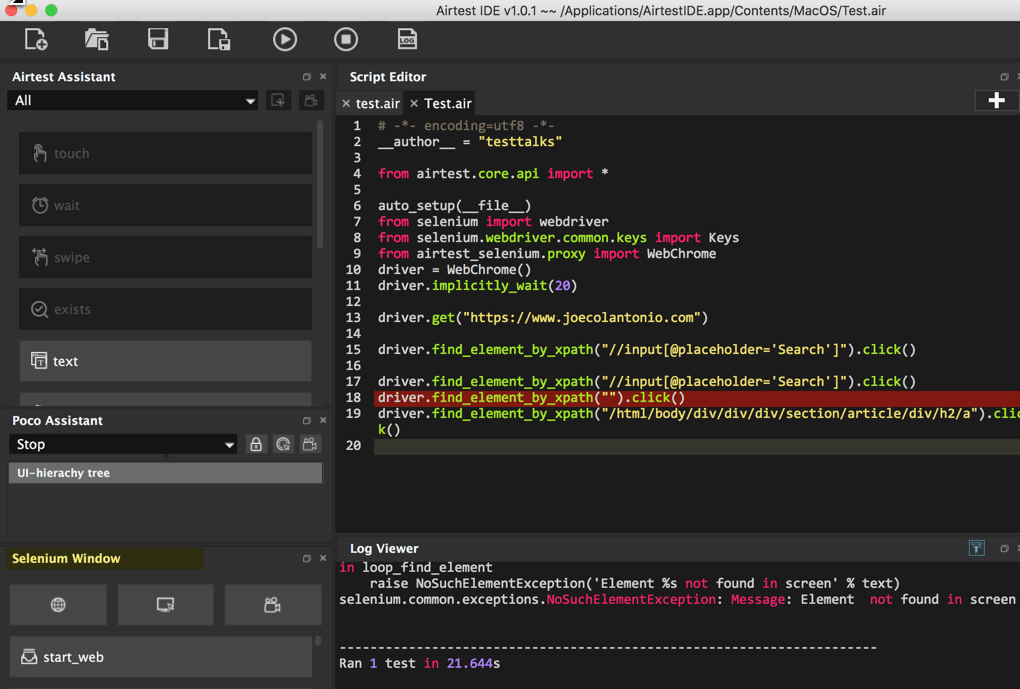
Task: Toggle the filter icon in Log Viewer
Action: click(x=977, y=548)
